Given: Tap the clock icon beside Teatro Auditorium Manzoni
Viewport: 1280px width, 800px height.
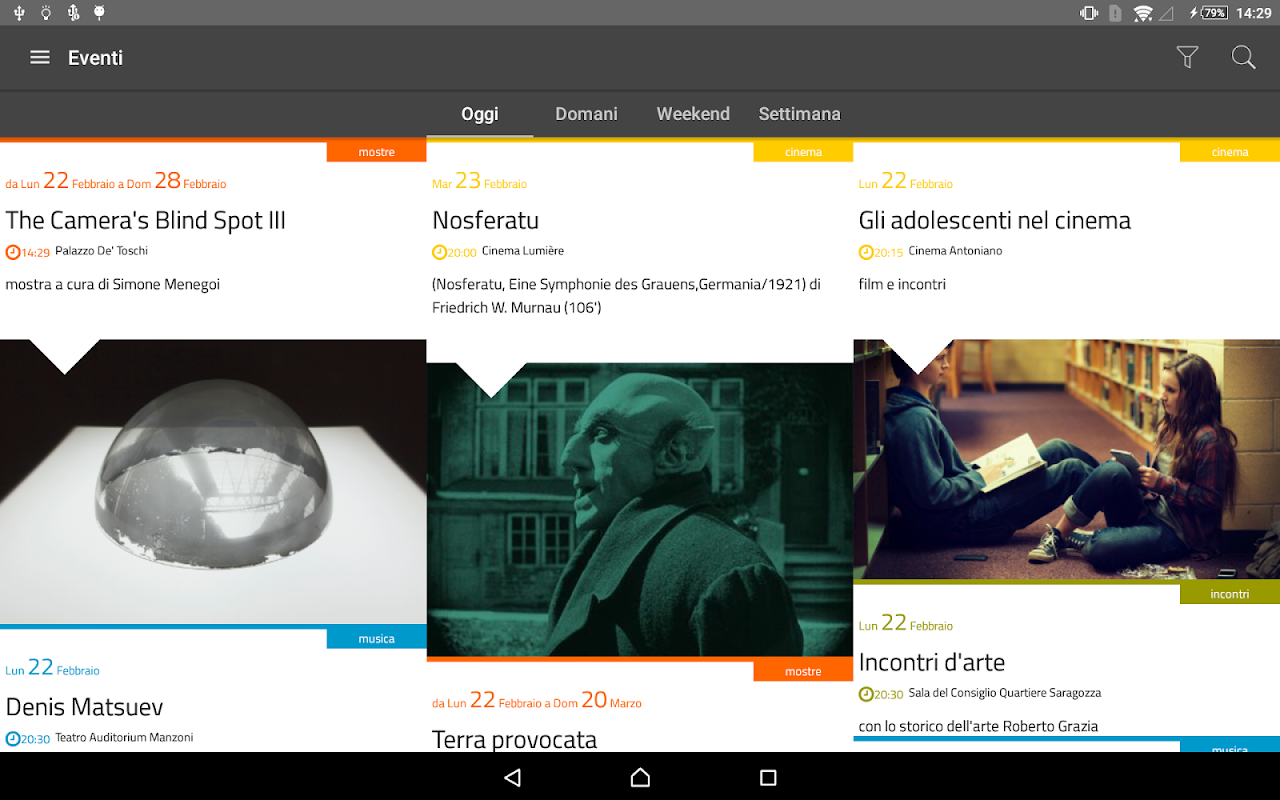Looking at the screenshot, I should pos(13,739).
